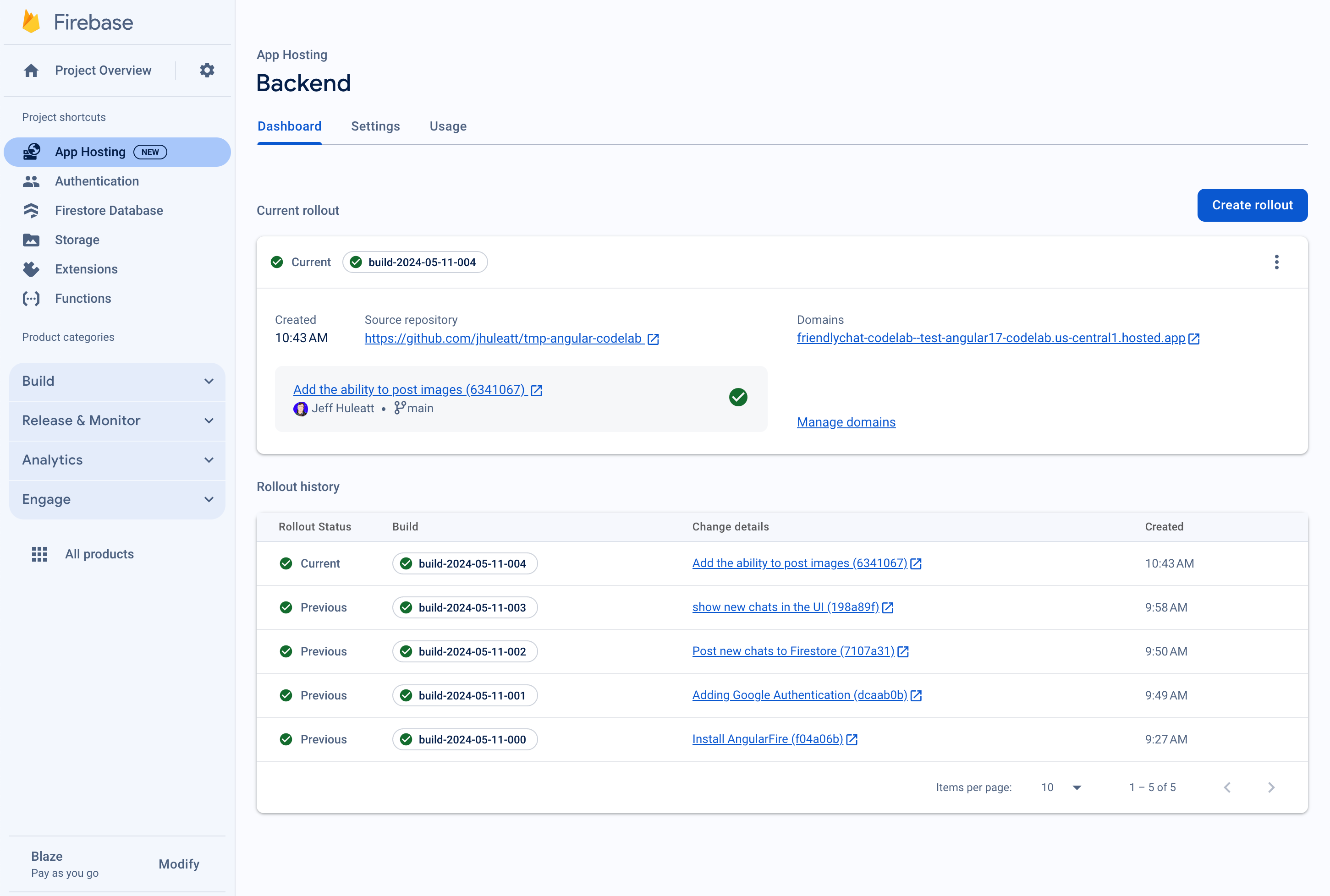Viewport: 1330px width, 896px height.
Task: Click the three-dot overflow menu icon
Action: [x=1277, y=262]
